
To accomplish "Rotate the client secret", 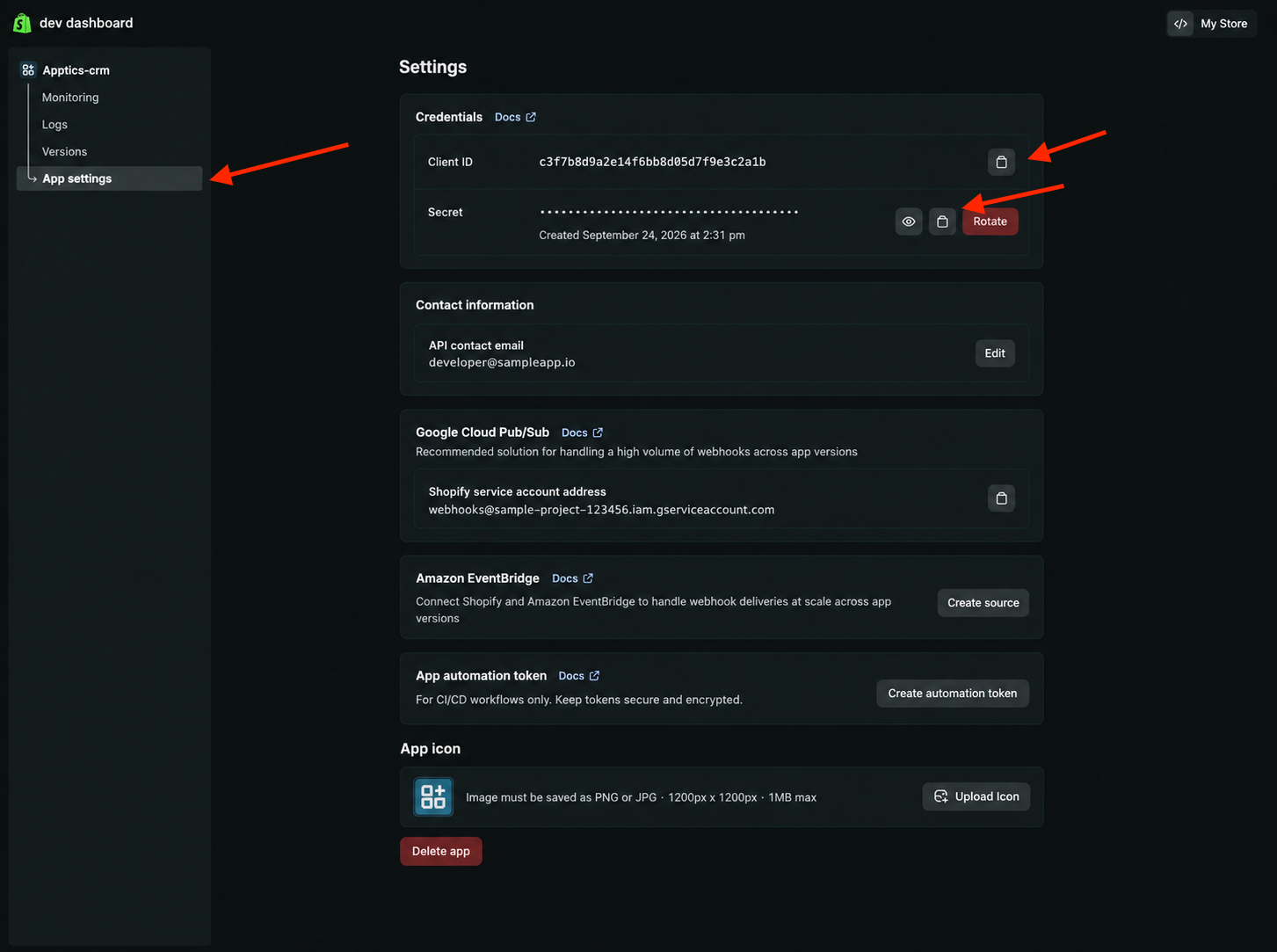I will (x=990, y=222).
